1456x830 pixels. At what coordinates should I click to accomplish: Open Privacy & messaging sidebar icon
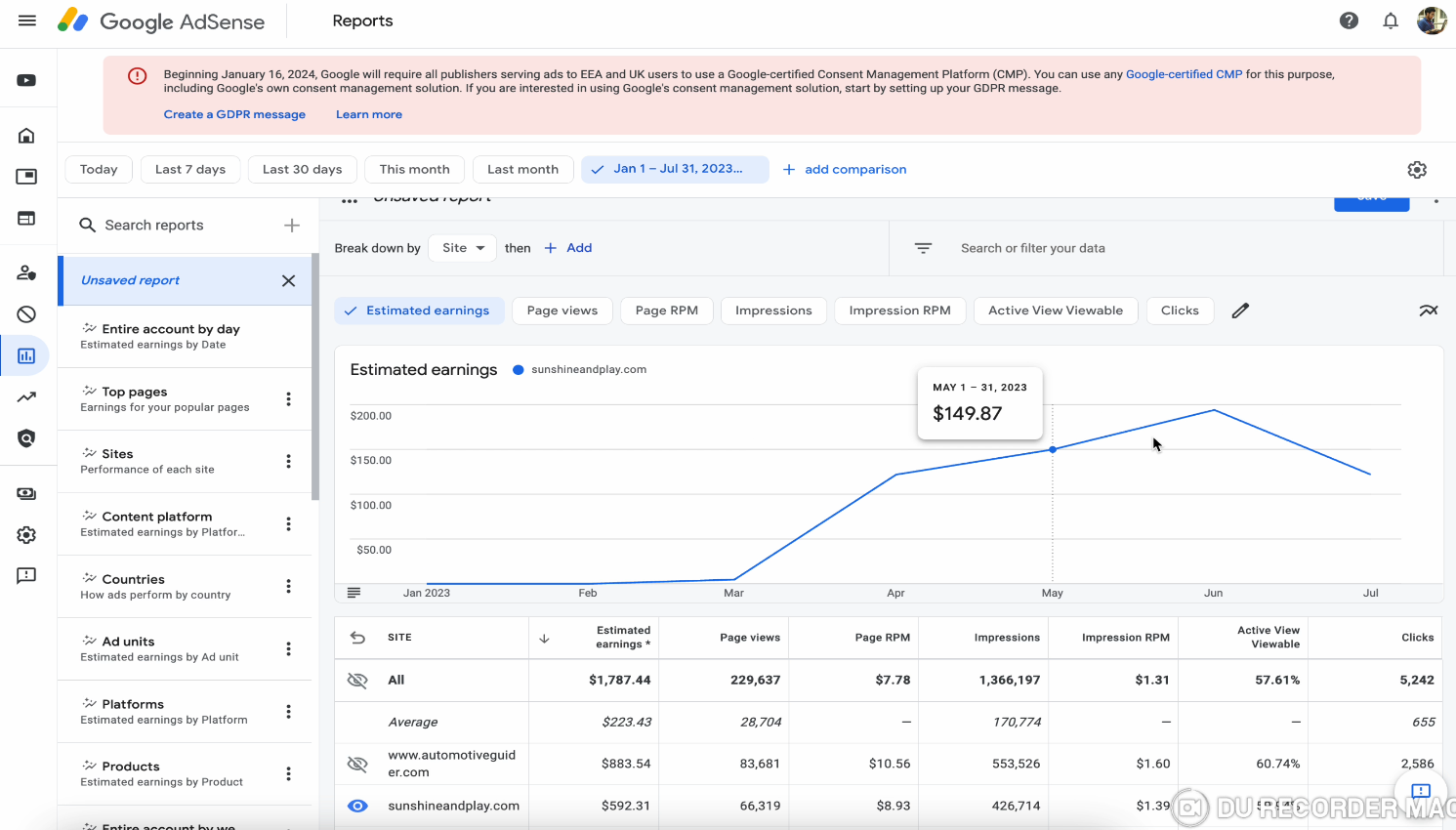pyautogui.click(x=26, y=272)
